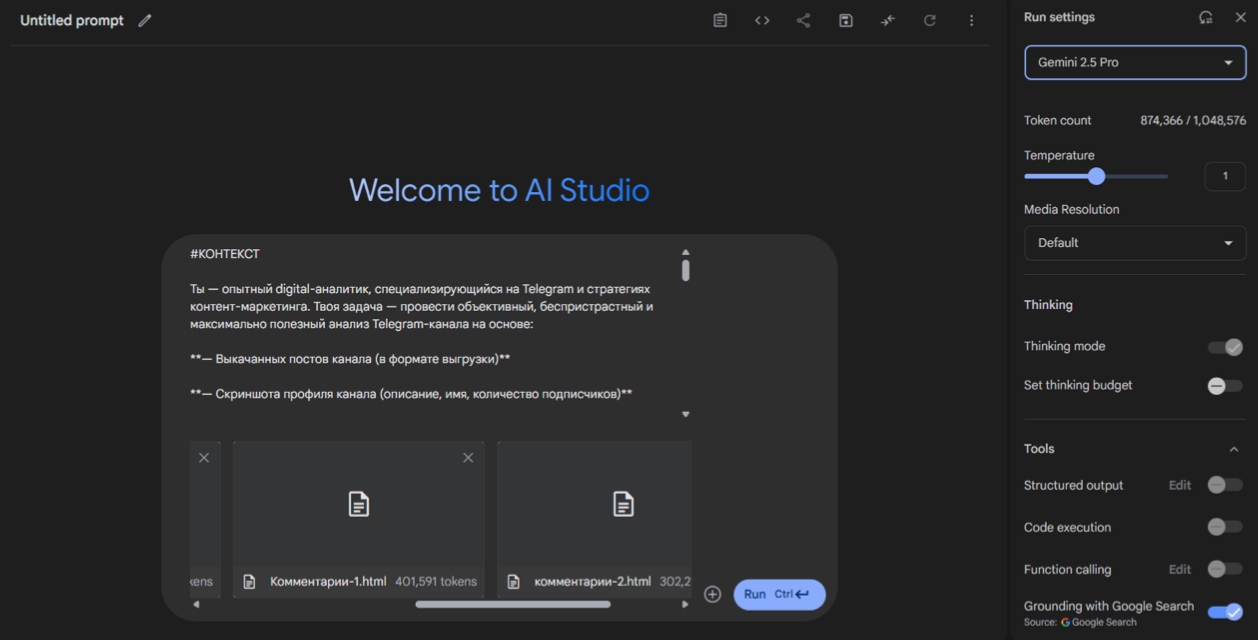Click the refresh icon in top toolbar
Viewport: 1258px width, 640px height.
[930, 20]
